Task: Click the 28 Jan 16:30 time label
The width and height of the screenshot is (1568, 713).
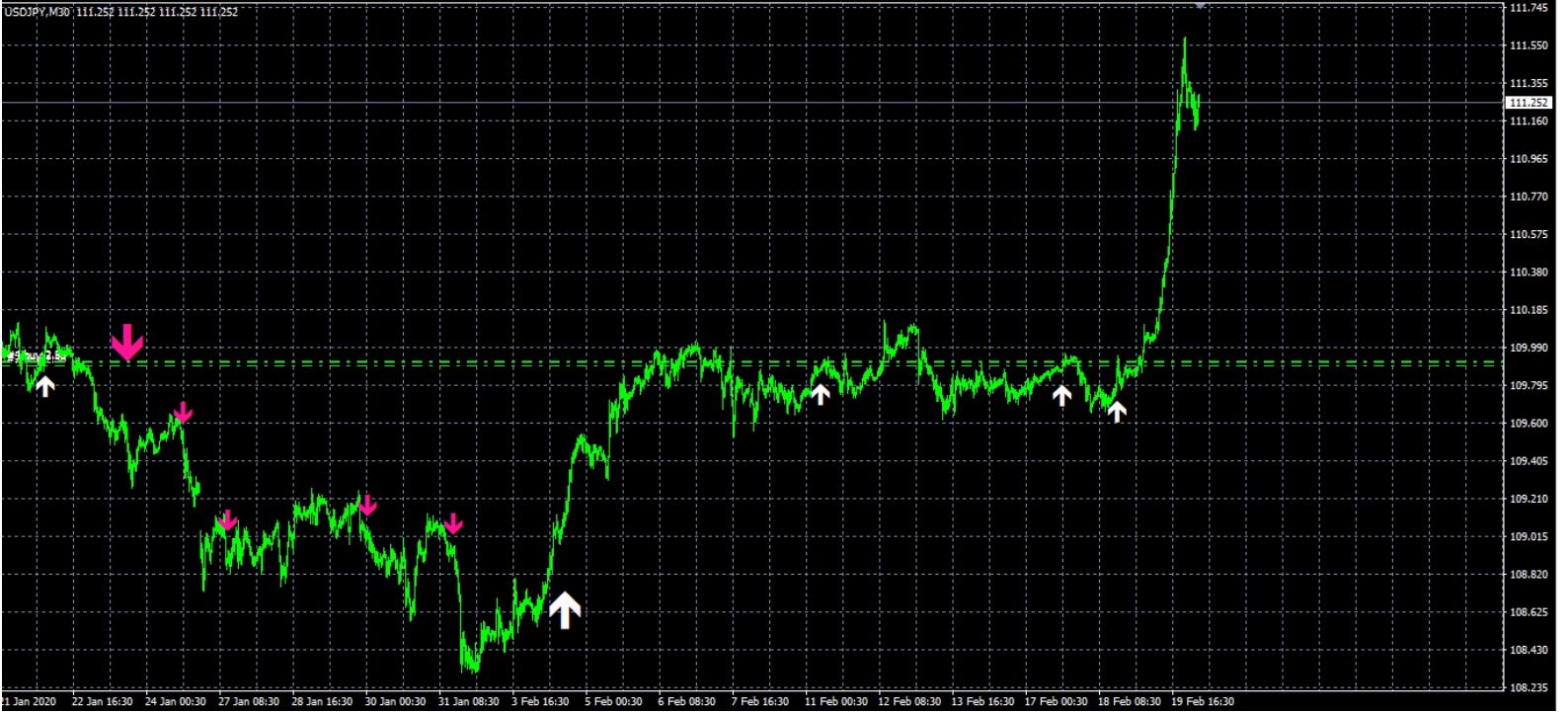Action: [x=322, y=702]
